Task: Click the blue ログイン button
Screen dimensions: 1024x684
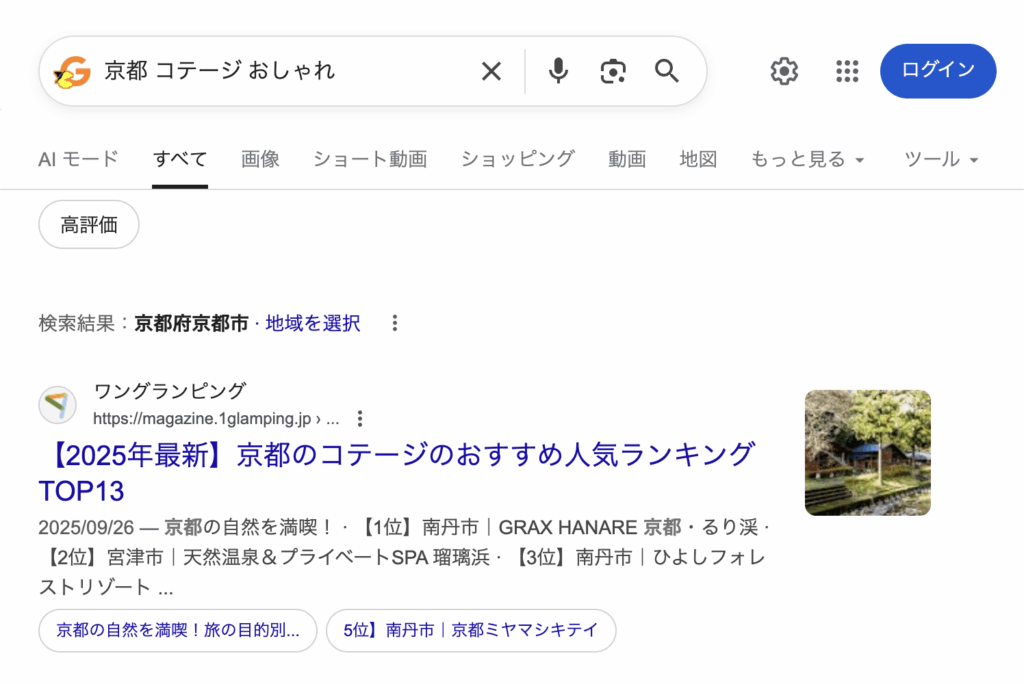Action: click(937, 71)
